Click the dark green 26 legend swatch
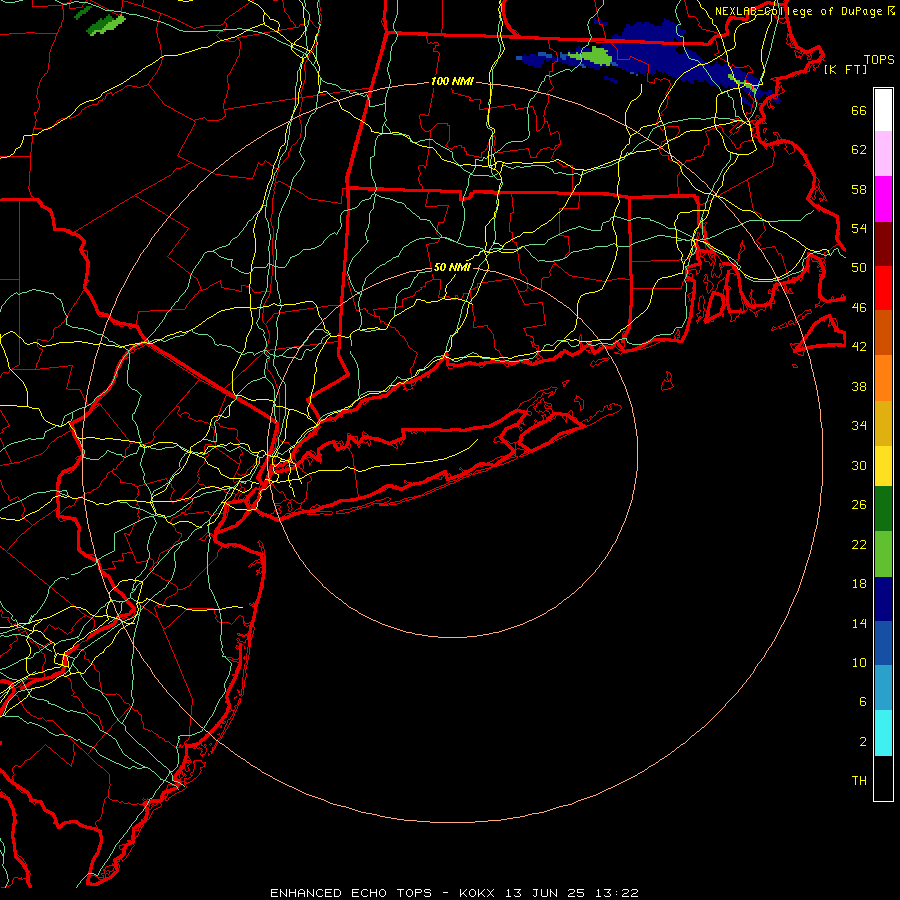The height and width of the screenshot is (900, 900). (883, 509)
